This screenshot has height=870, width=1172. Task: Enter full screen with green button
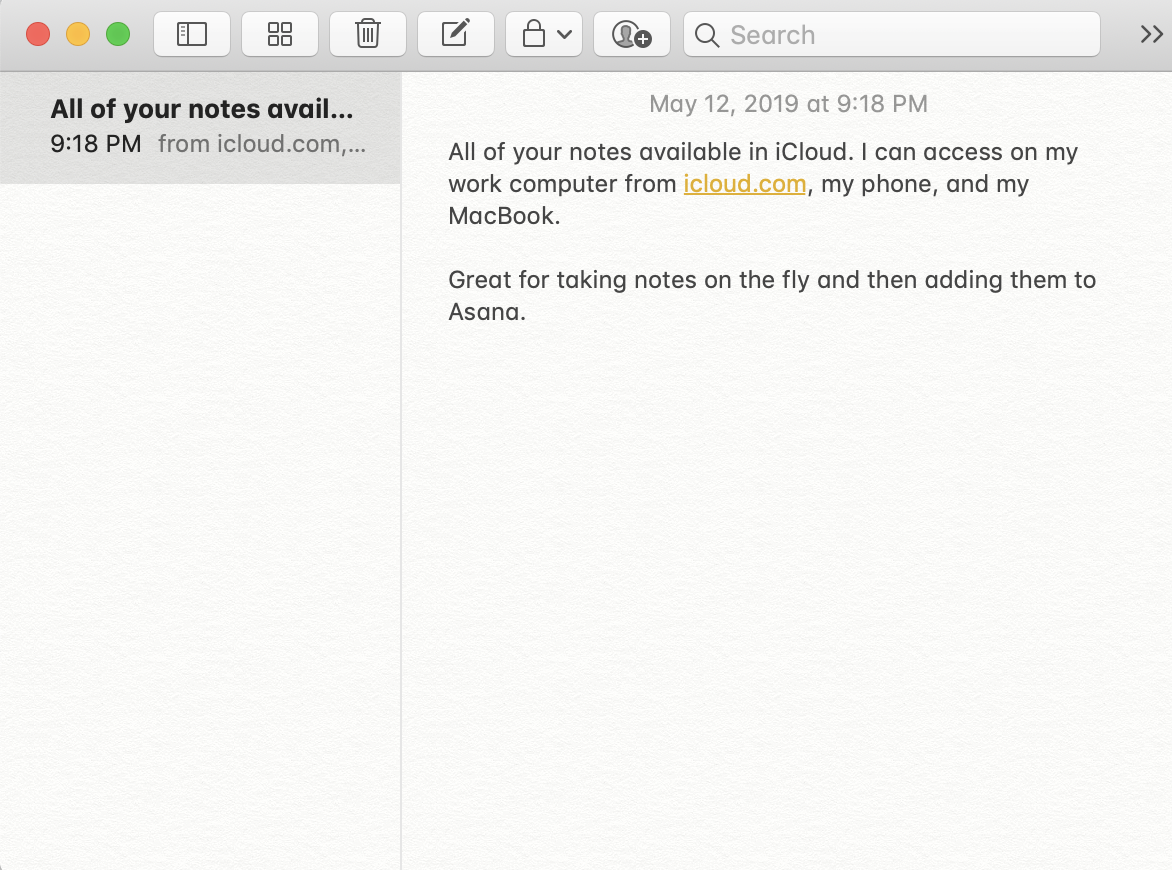pos(118,35)
